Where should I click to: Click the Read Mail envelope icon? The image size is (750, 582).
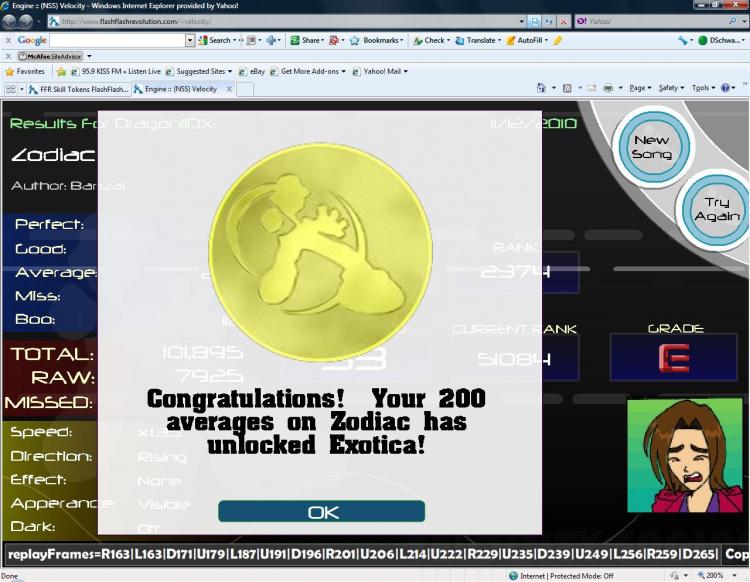[592, 88]
